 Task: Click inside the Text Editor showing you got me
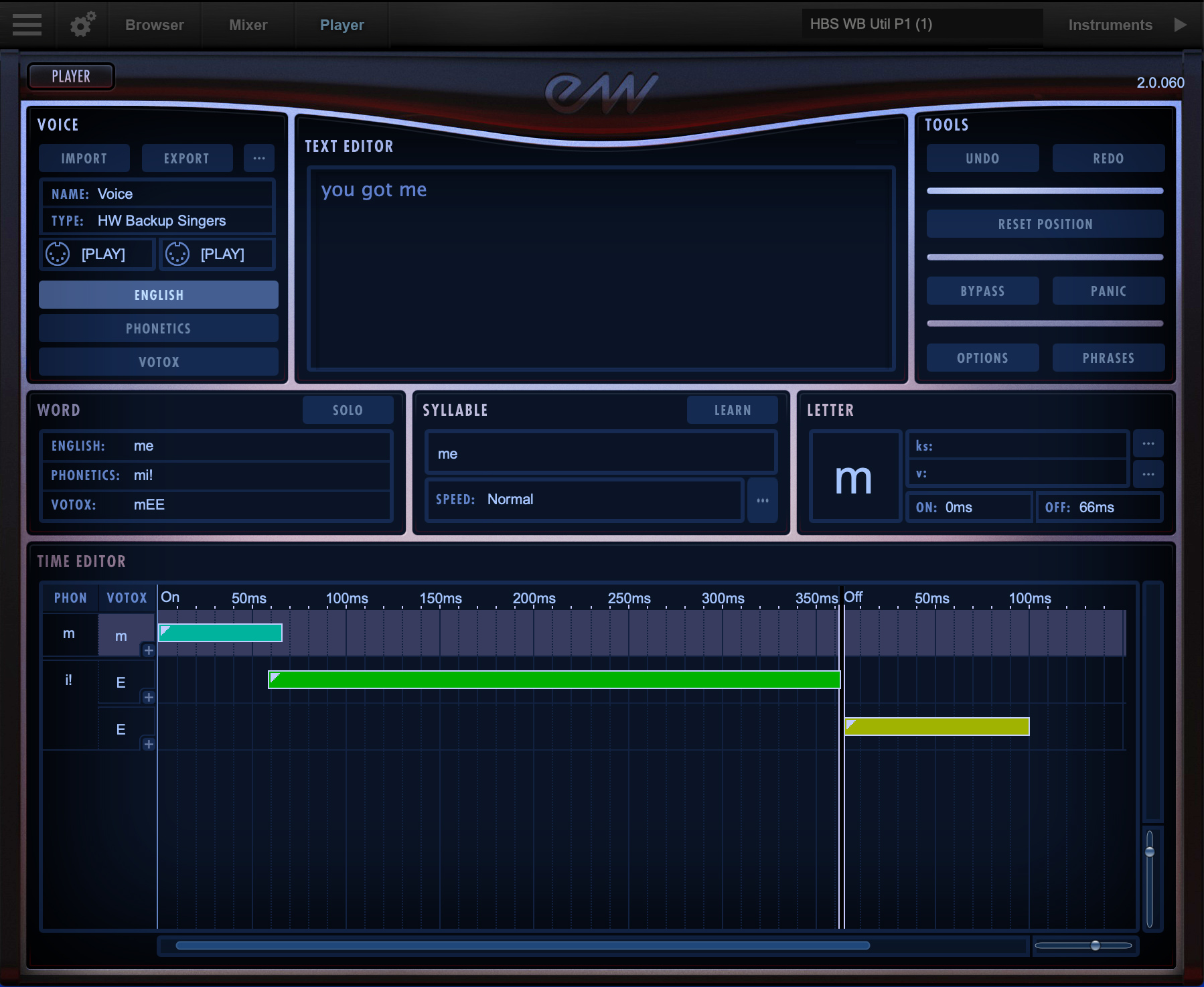601,268
